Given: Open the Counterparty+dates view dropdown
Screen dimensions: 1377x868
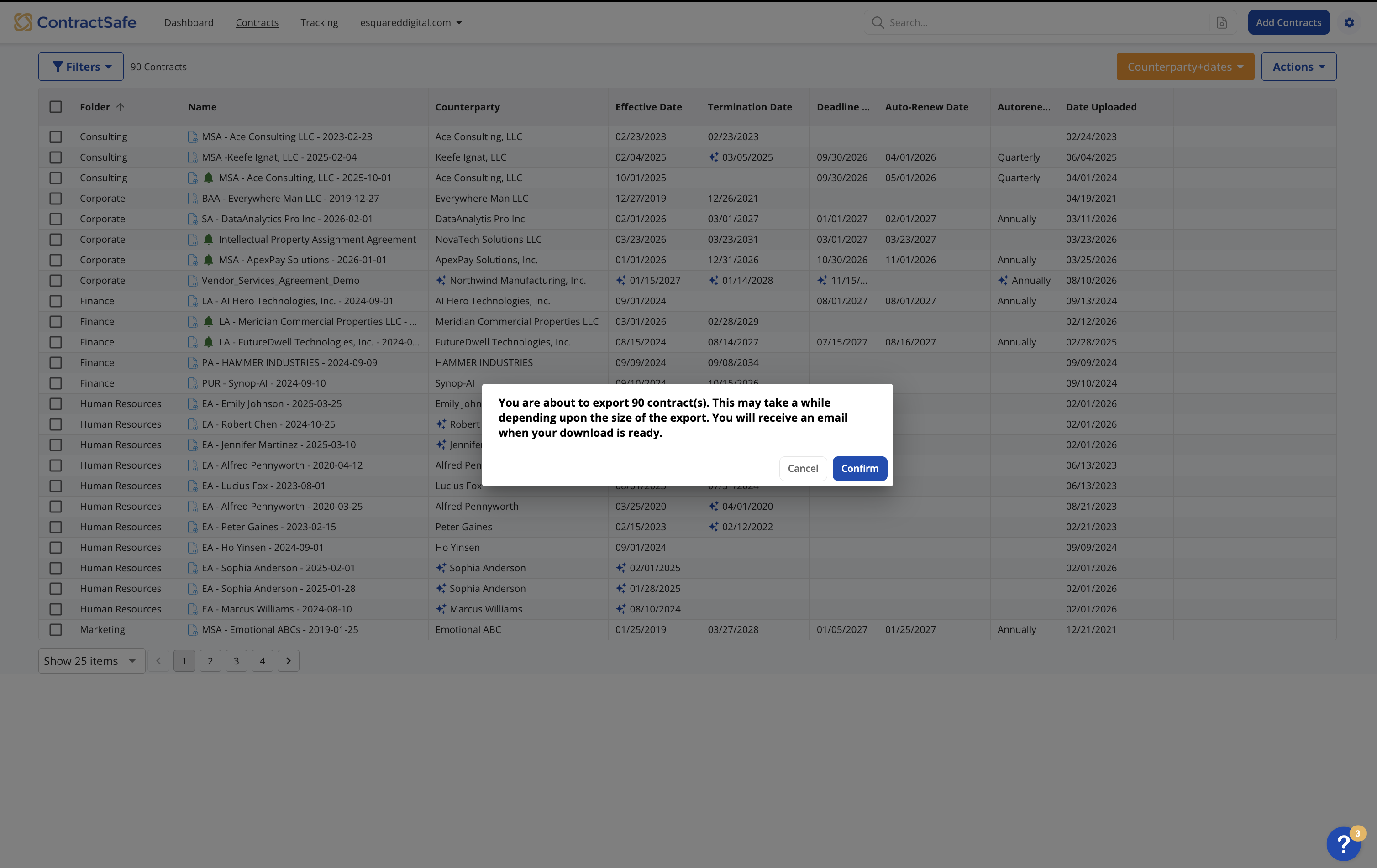Looking at the screenshot, I should tap(1185, 67).
